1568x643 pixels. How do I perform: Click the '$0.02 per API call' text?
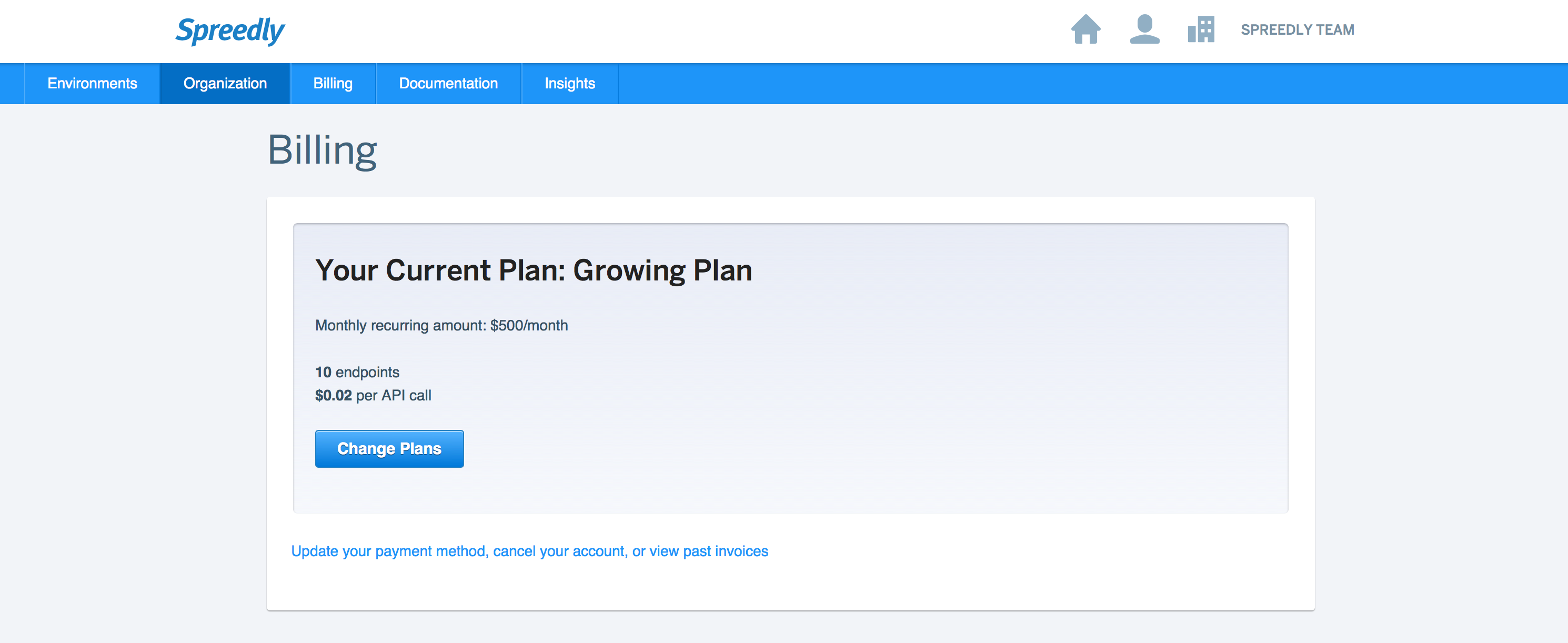pyautogui.click(x=373, y=395)
